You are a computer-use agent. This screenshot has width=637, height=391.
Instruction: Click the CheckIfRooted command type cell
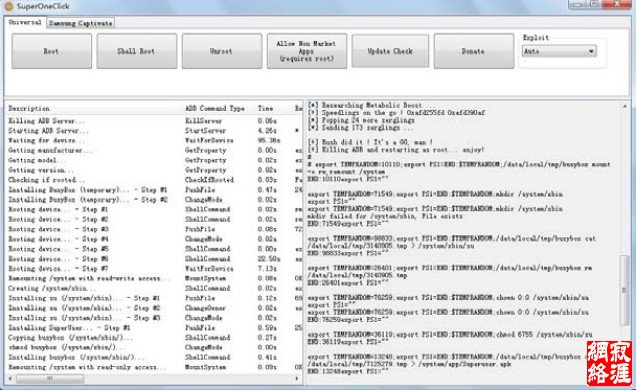[209, 180]
